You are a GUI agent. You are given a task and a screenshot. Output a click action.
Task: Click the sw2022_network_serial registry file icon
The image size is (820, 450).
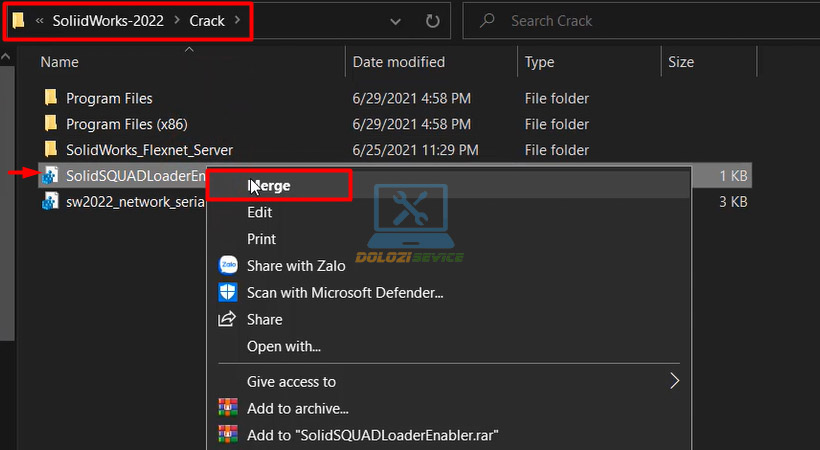(50, 201)
